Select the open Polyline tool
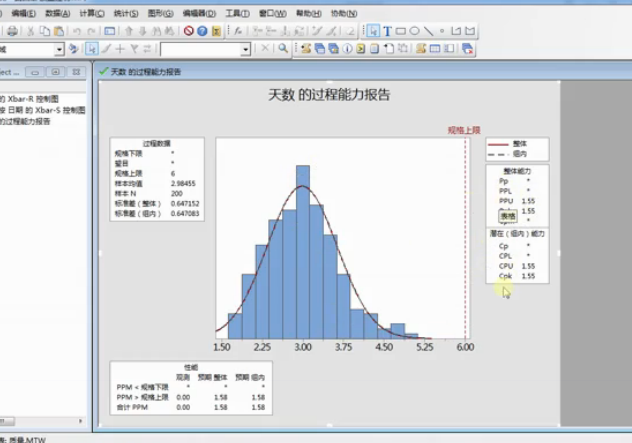 [456, 31]
